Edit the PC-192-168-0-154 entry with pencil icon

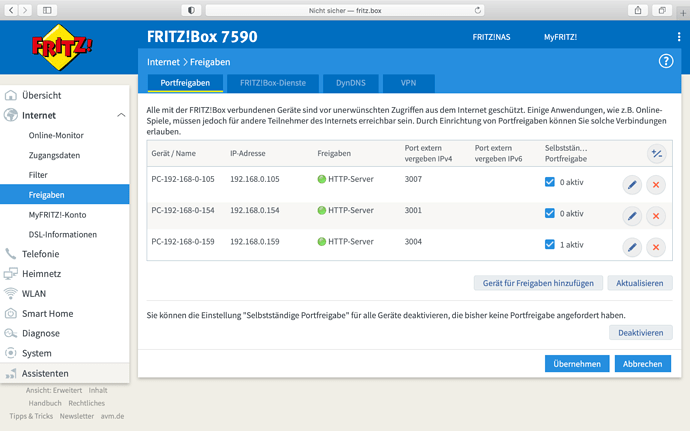tap(632, 216)
